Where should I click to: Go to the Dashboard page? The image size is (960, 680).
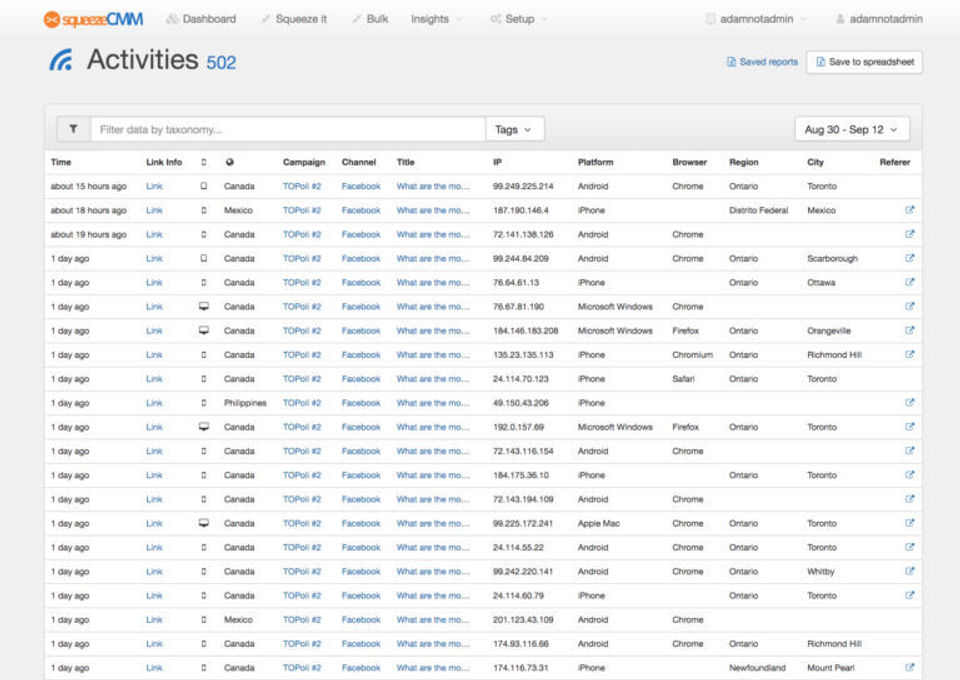tap(201, 19)
